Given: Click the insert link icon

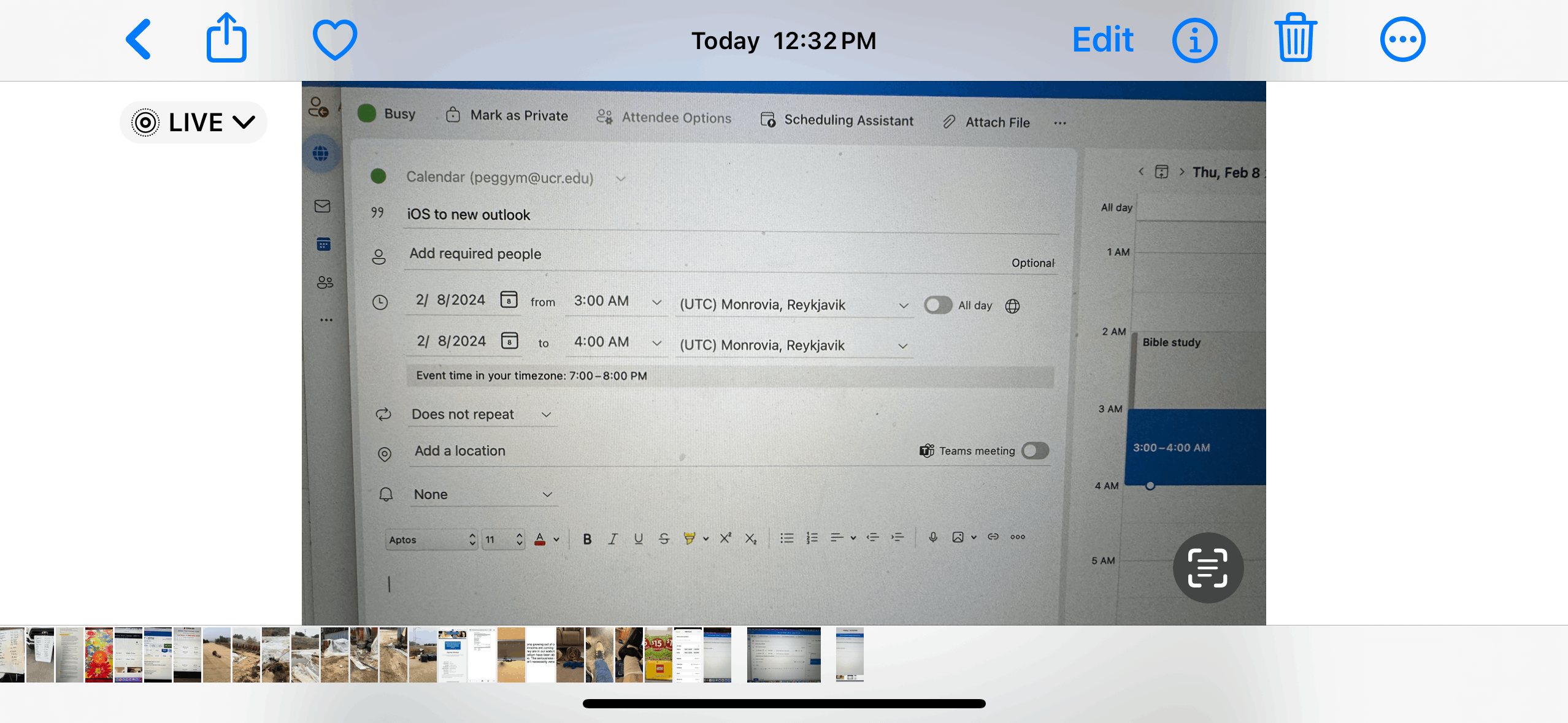Looking at the screenshot, I should click(993, 537).
